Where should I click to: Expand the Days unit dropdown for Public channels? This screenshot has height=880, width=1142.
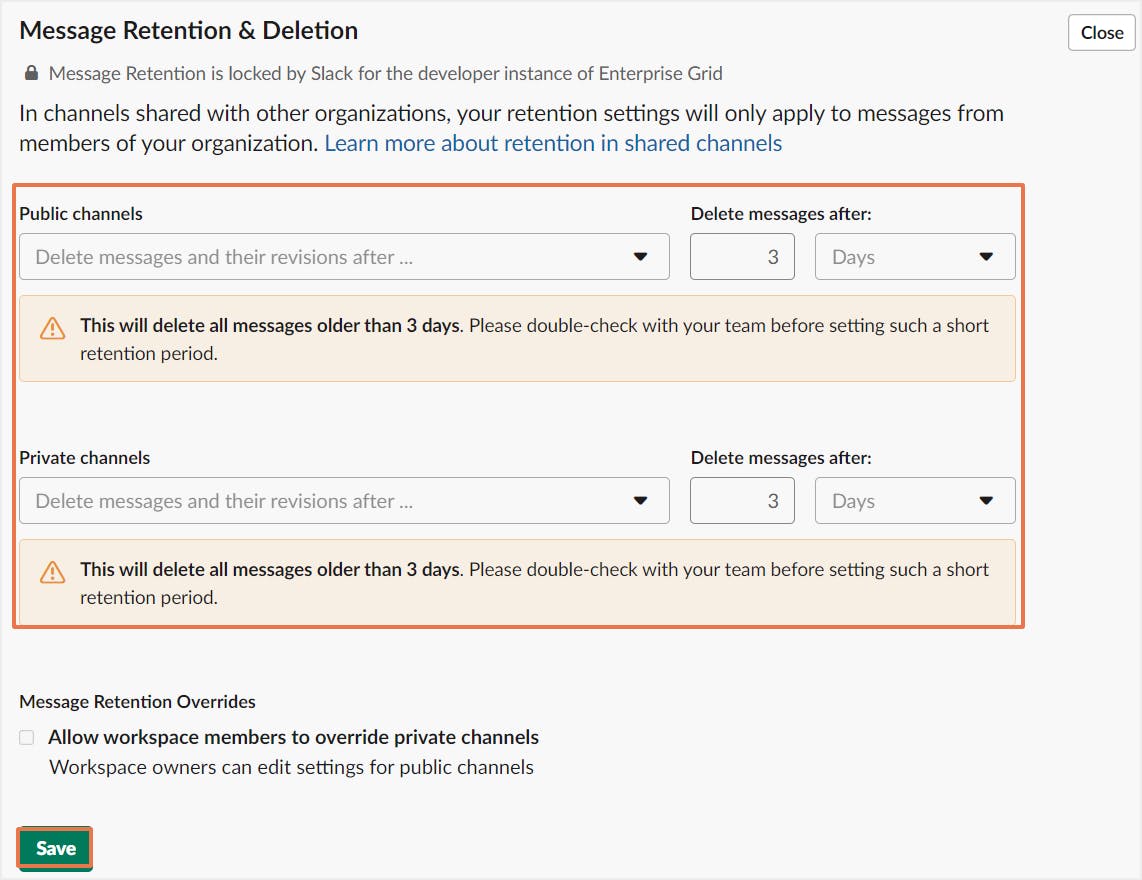click(915, 257)
